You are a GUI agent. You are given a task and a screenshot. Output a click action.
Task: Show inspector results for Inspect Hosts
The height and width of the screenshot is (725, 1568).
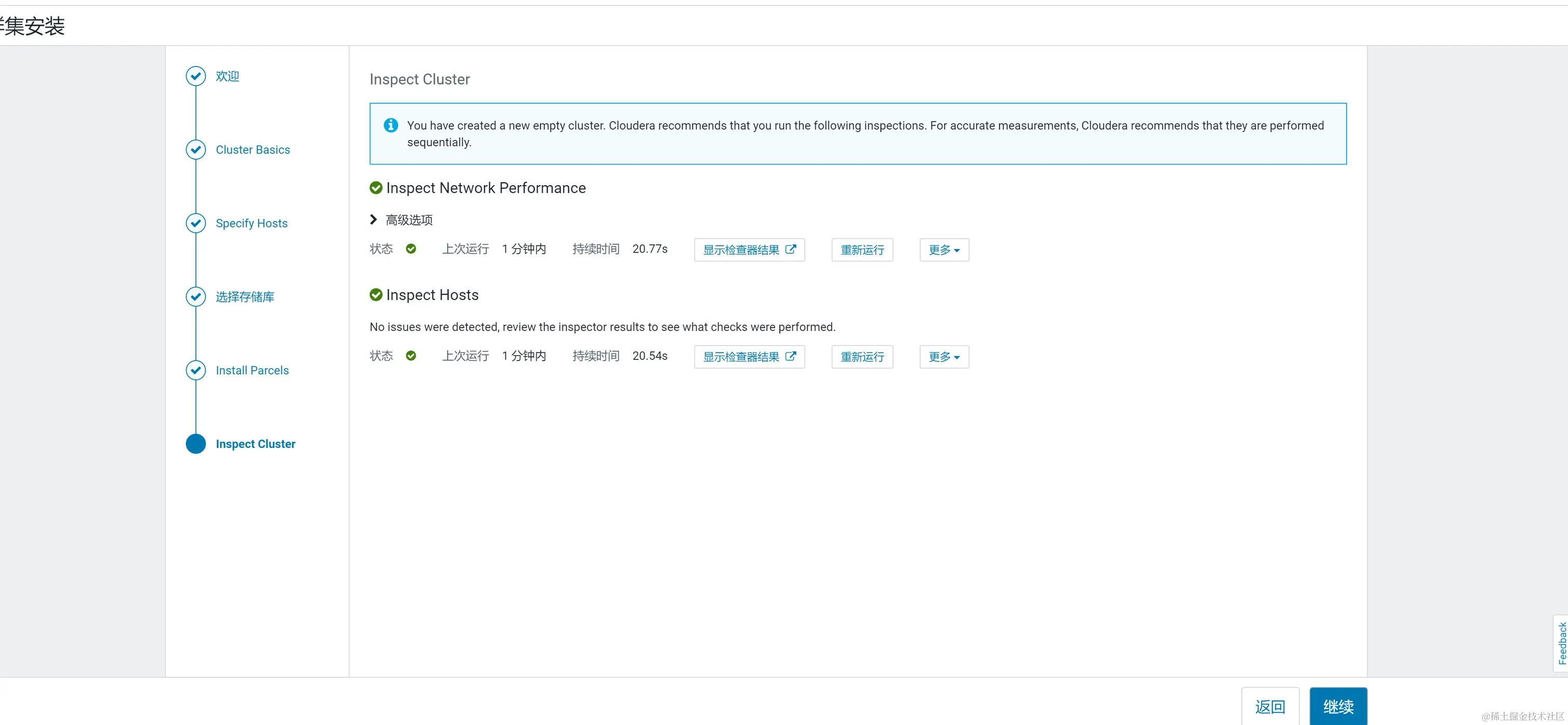coord(749,357)
